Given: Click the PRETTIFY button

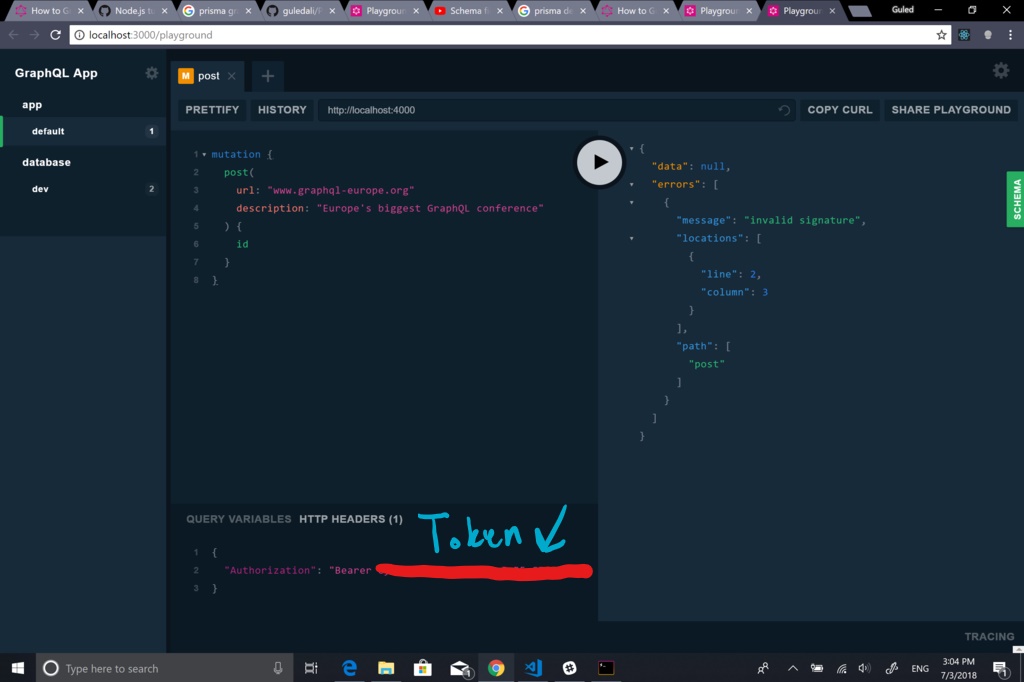Looking at the screenshot, I should [211, 110].
